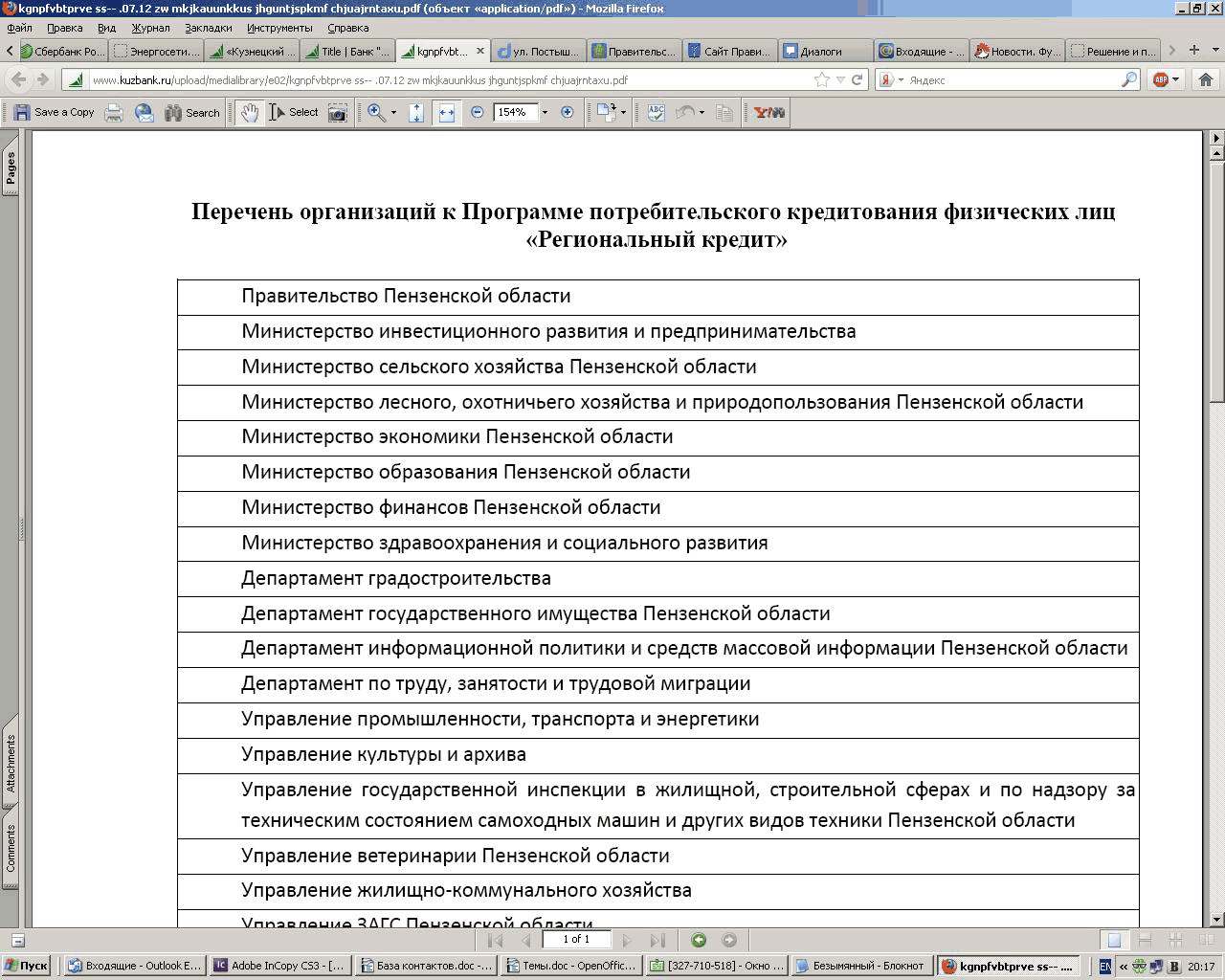The height and width of the screenshot is (980, 1225).
Task: Click the spell check ABC icon
Action: click(x=656, y=112)
